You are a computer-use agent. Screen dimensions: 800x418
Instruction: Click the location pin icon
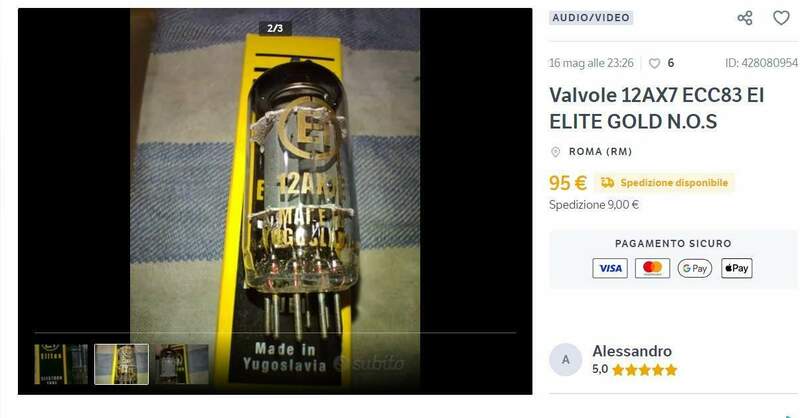click(x=556, y=152)
